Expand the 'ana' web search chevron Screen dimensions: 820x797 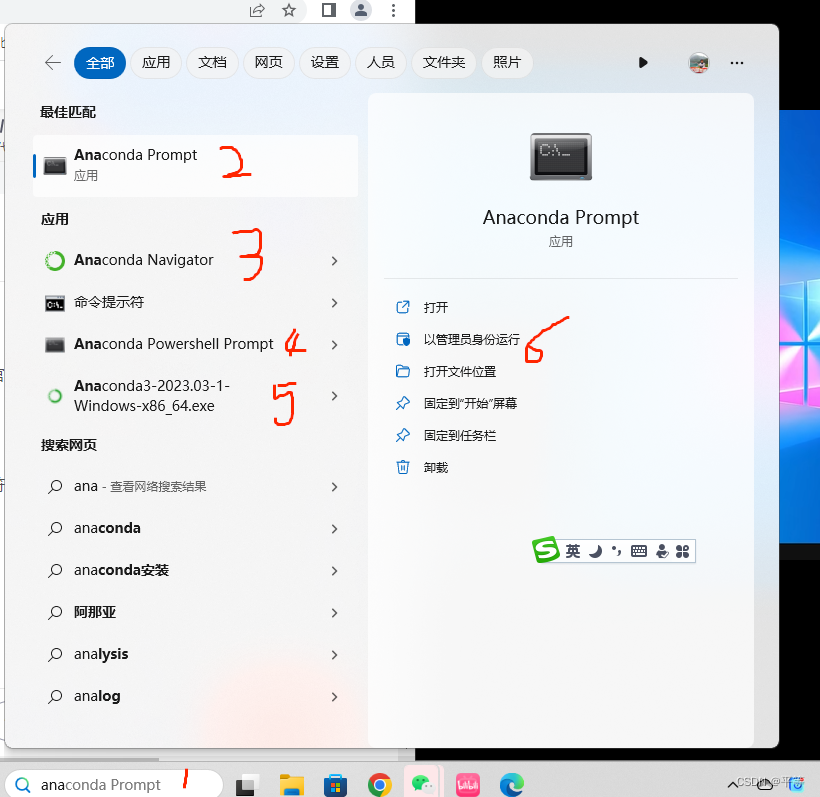(335, 487)
